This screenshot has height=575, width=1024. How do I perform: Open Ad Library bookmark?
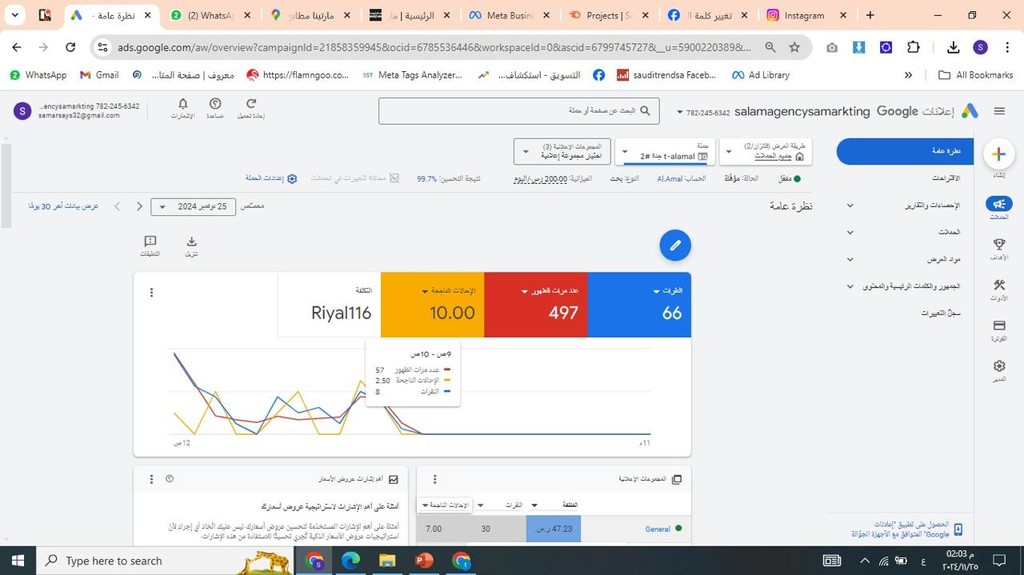click(761, 75)
